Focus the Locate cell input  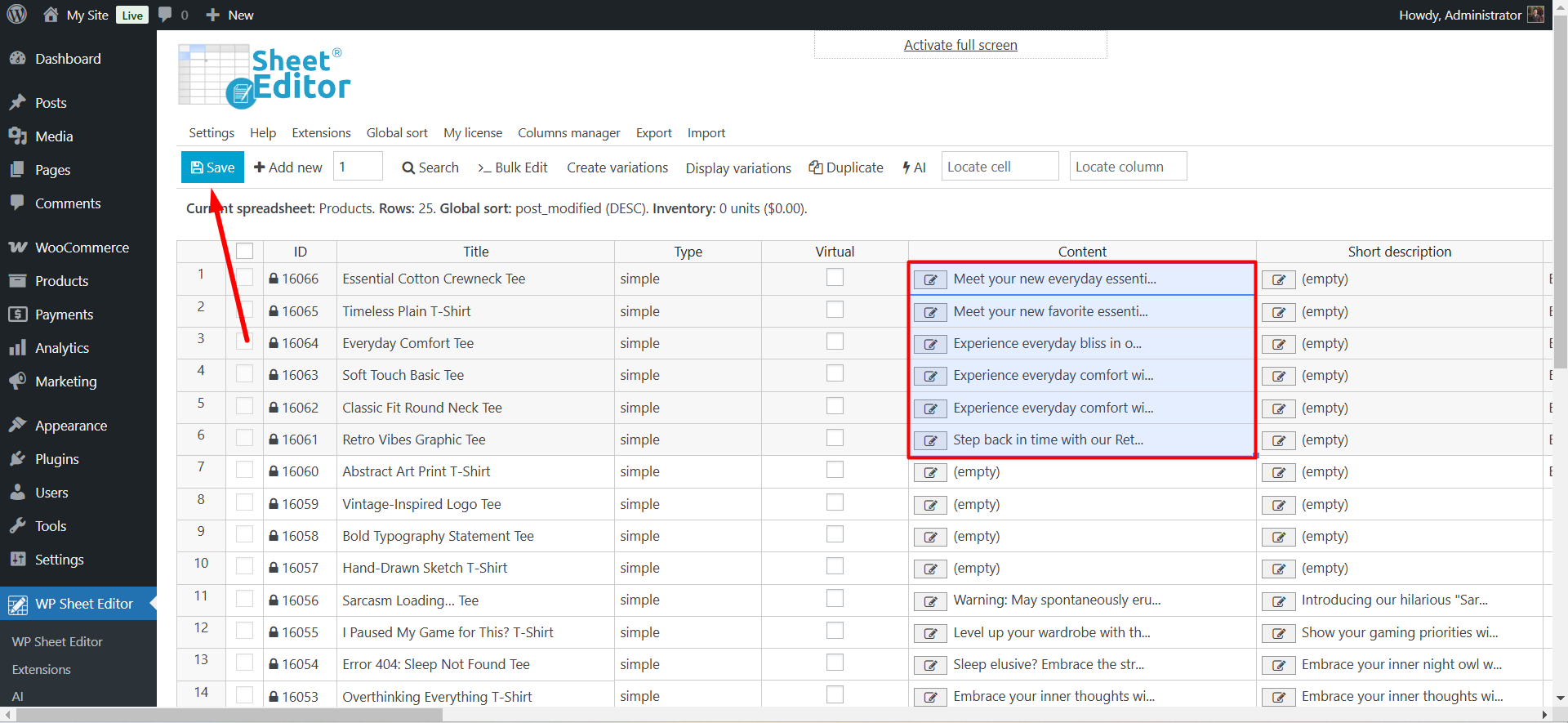[1000, 167]
